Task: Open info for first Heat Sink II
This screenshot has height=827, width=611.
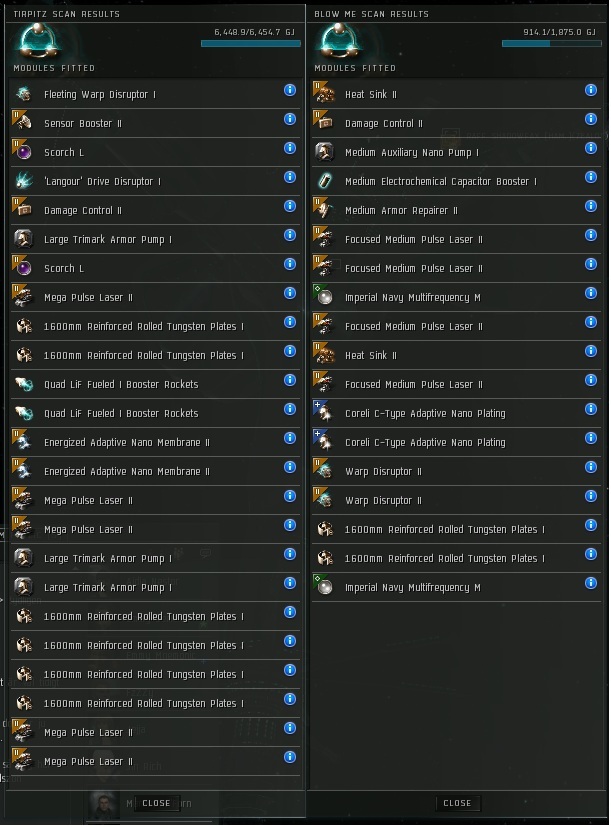Action: point(591,90)
